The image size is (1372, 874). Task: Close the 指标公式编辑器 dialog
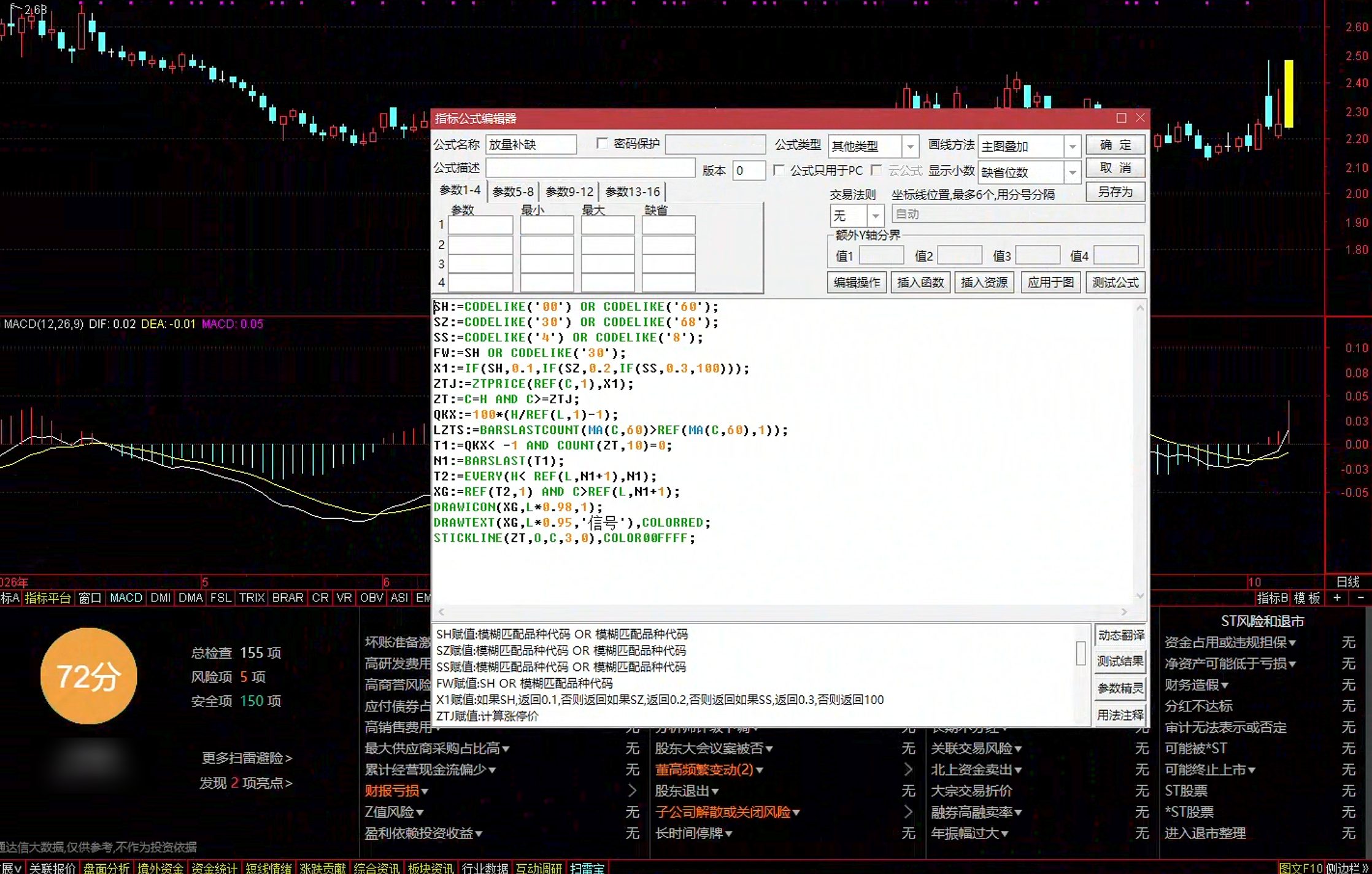(x=1140, y=118)
